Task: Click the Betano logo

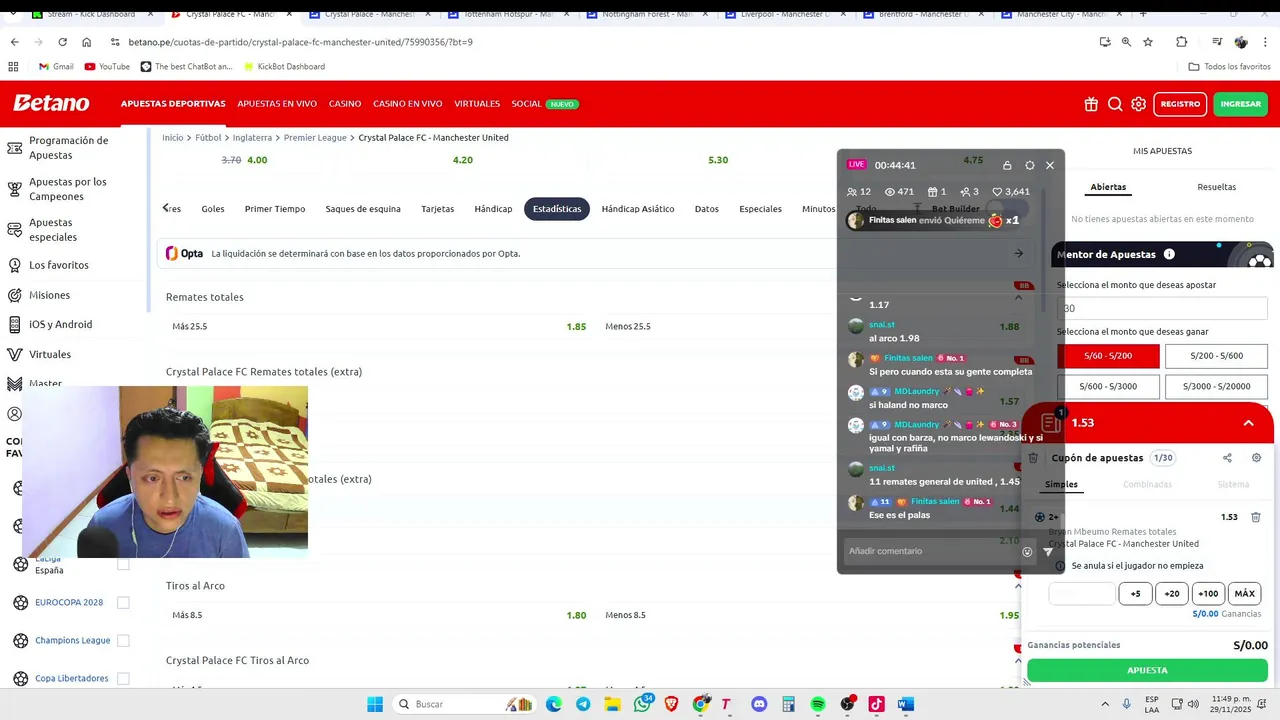Action: [x=51, y=103]
